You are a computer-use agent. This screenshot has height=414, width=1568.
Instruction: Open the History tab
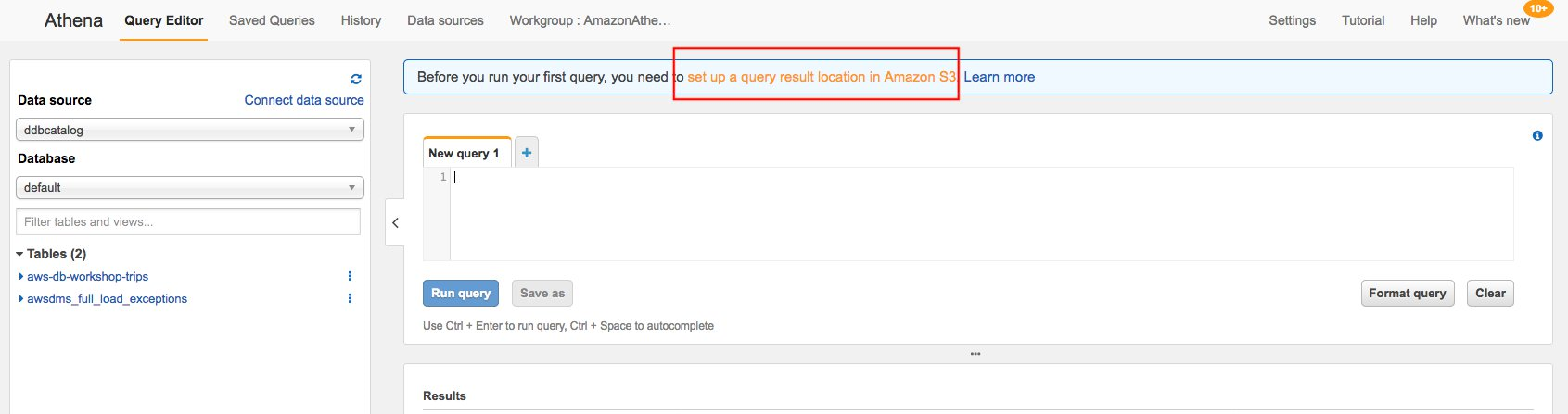[x=361, y=20]
